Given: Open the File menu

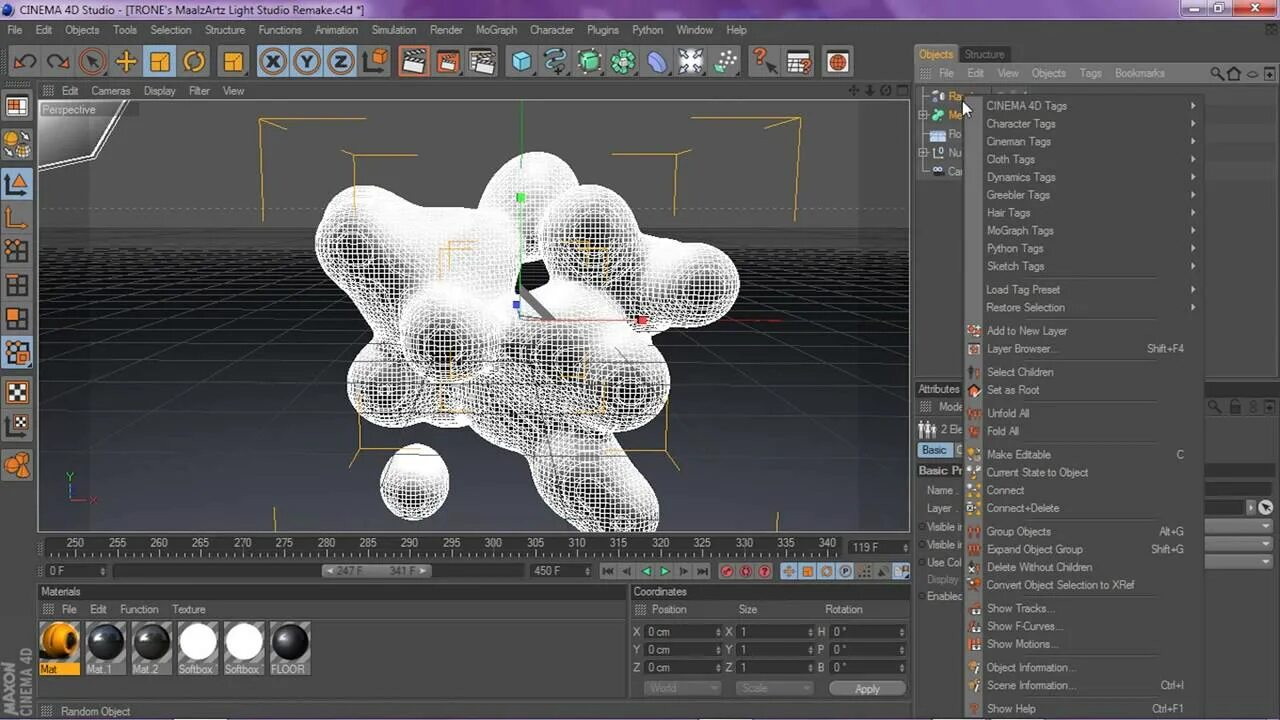Looking at the screenshot, I should [15, 30].
